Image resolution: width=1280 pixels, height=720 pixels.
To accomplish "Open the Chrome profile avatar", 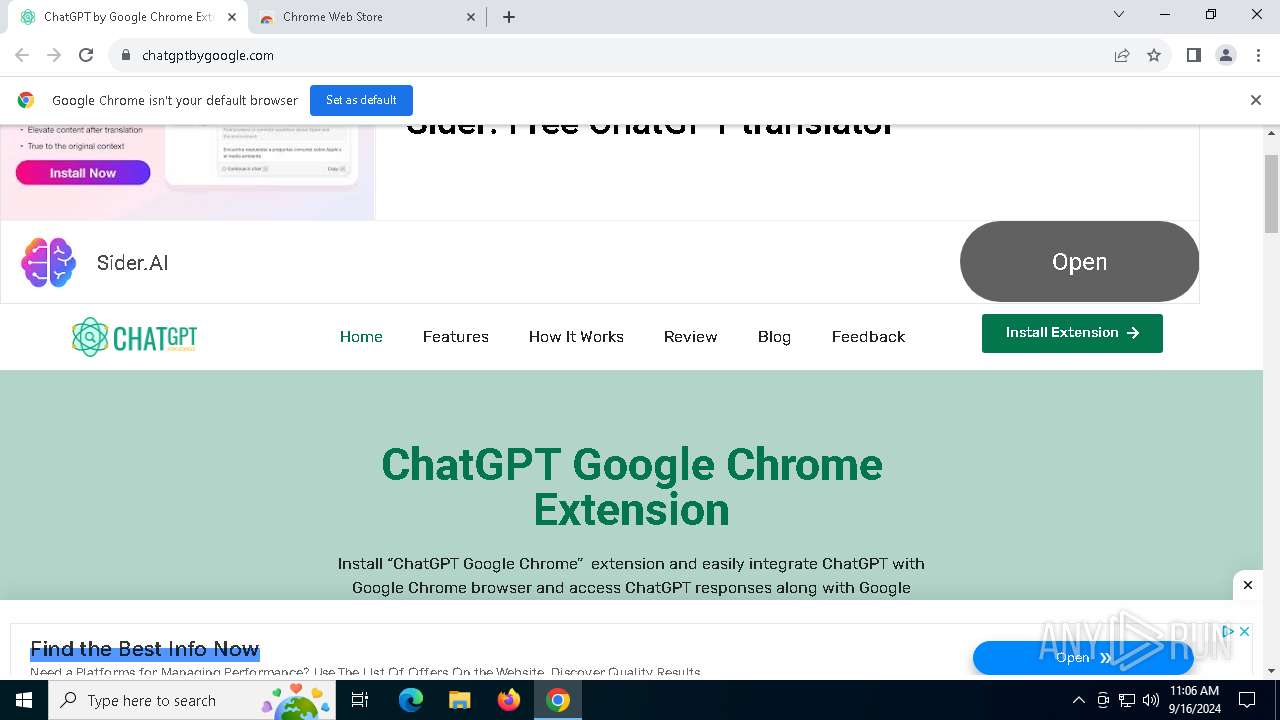I will point(1226,55).
